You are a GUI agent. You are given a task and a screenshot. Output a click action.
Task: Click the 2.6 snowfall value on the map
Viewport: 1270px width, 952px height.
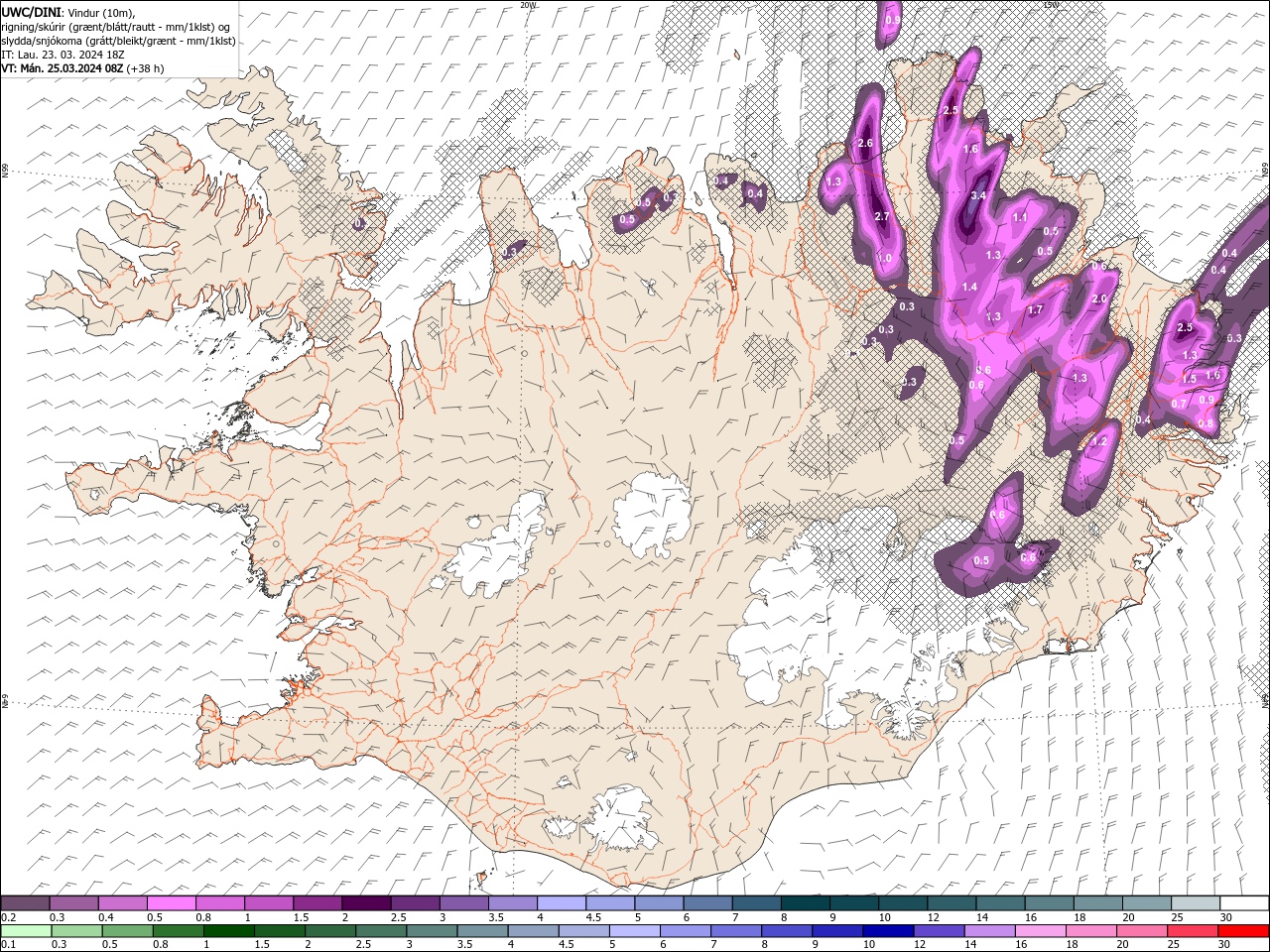click(864, 144)
